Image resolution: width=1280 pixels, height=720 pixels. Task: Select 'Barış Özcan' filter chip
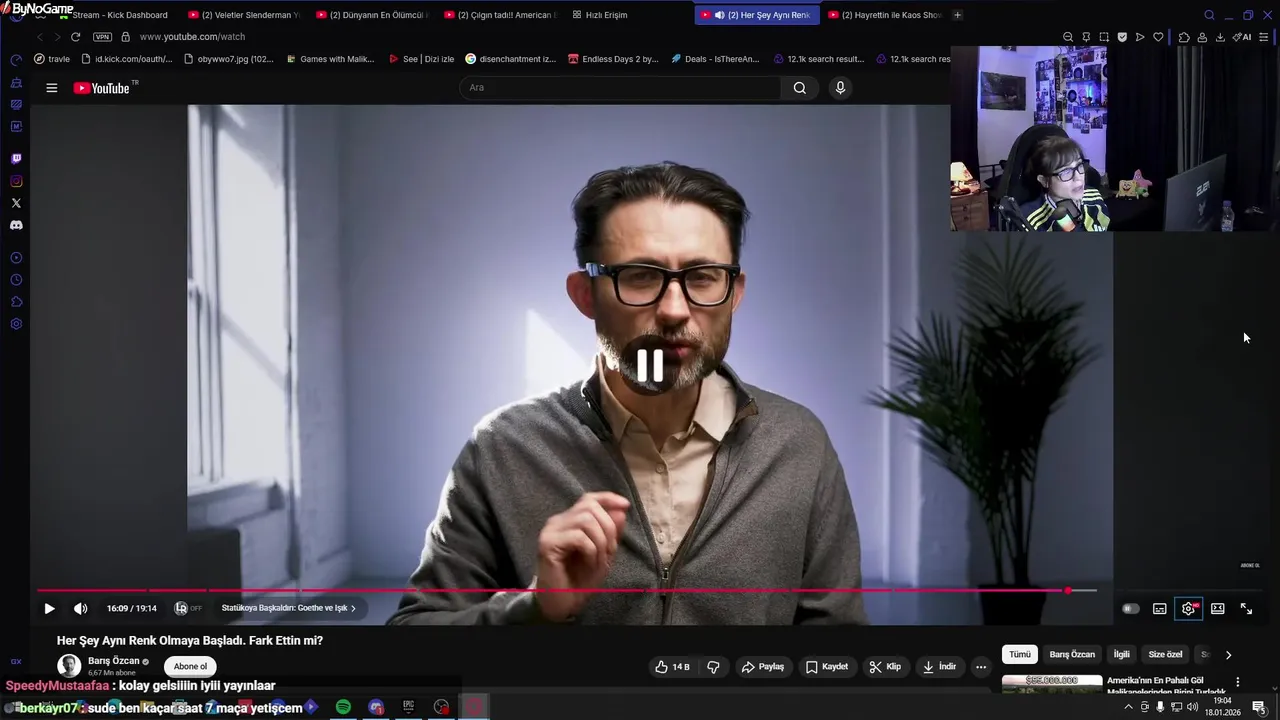coord(1072,655)
